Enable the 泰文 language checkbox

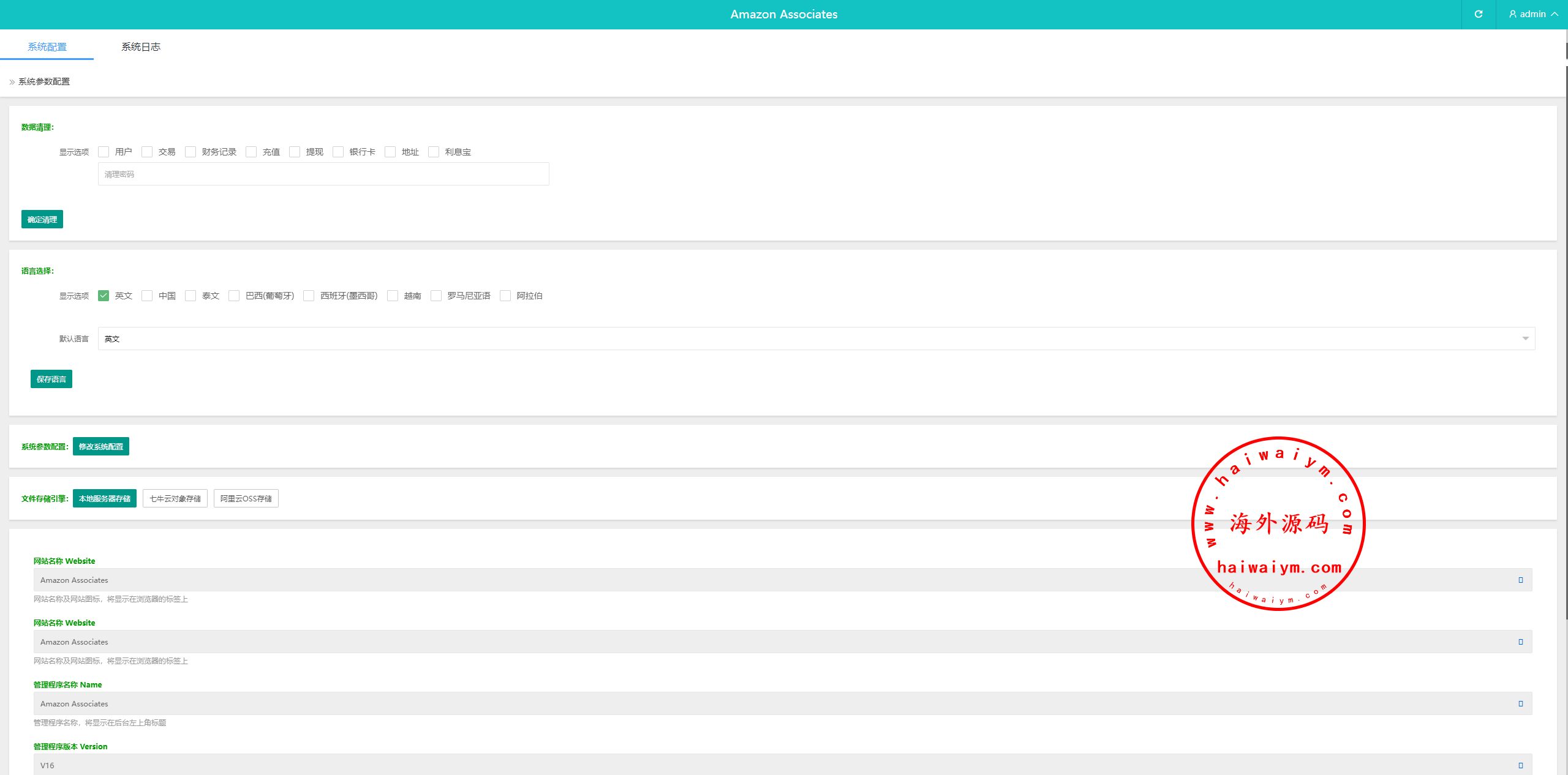pyautogui.click(x=190, y=296)
